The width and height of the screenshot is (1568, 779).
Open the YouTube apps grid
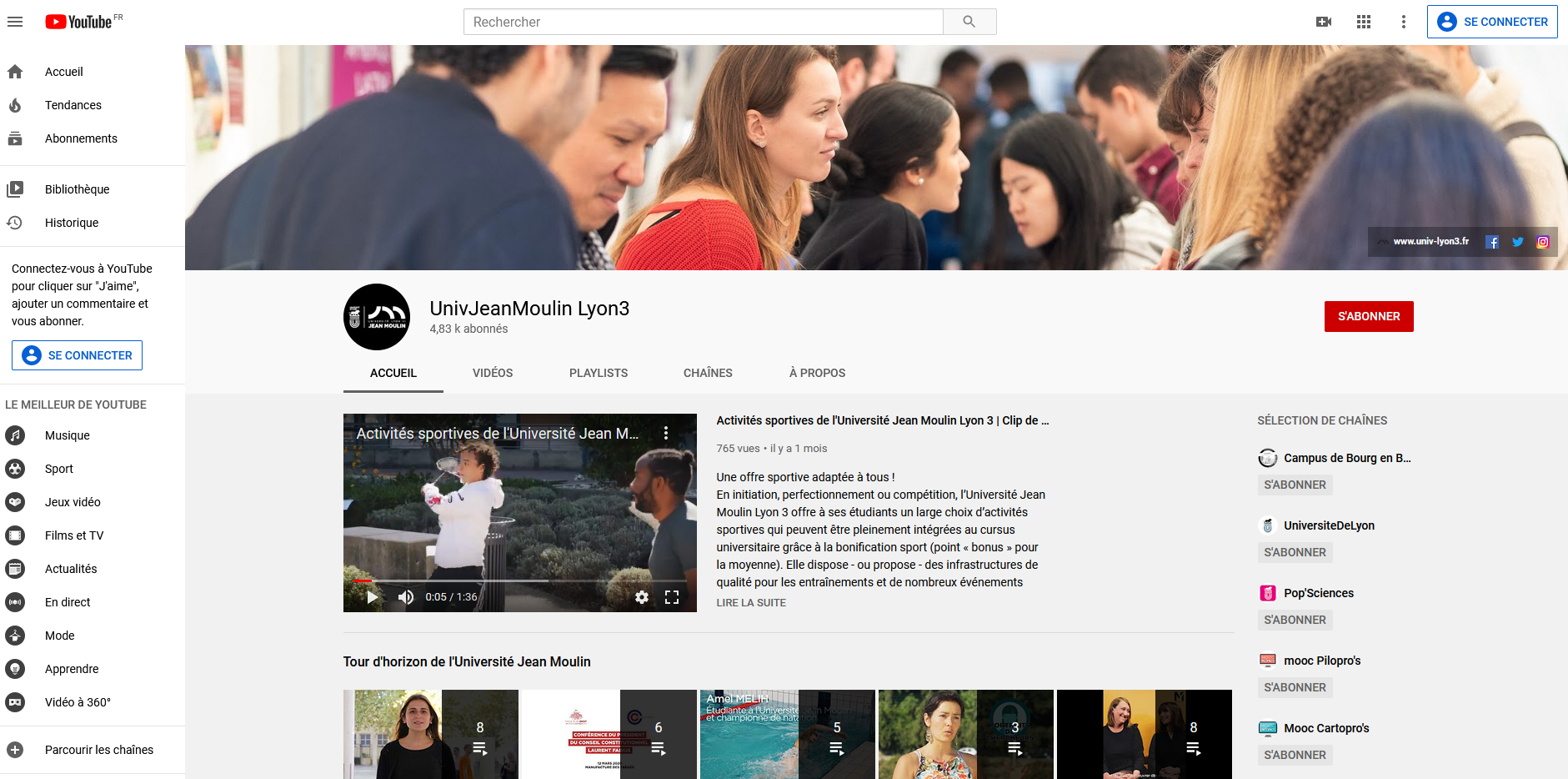pyautogui.click(x=1364, y=22)
